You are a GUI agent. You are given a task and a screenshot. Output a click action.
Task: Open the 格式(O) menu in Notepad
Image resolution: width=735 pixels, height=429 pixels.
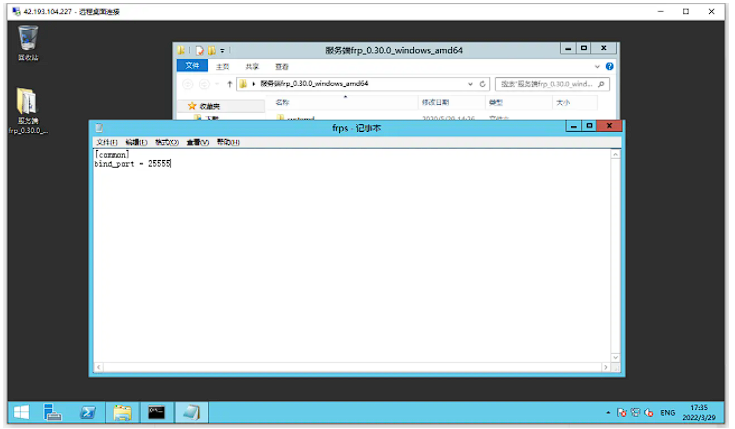coord(166,142)
